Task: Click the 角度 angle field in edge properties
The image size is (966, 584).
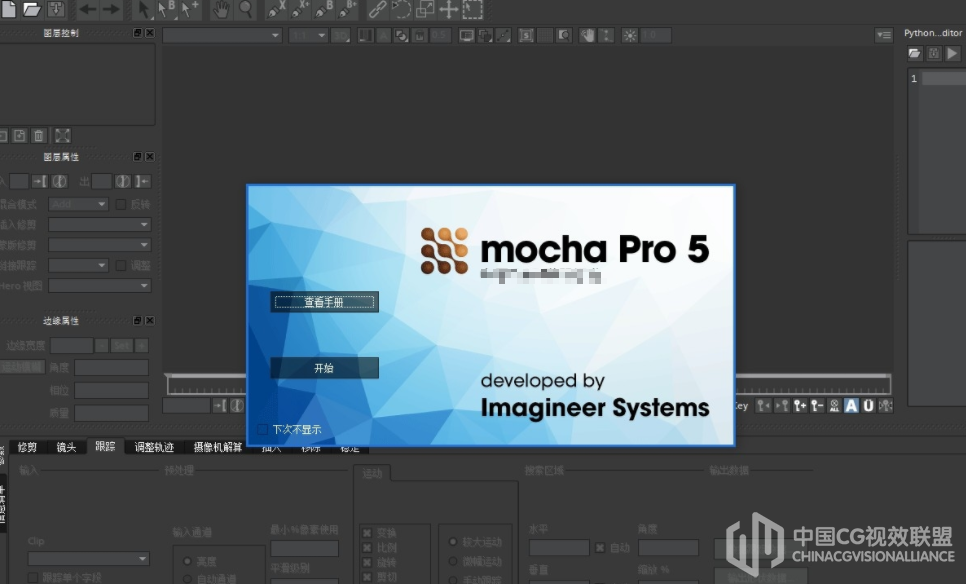Action: coord(112,368)
